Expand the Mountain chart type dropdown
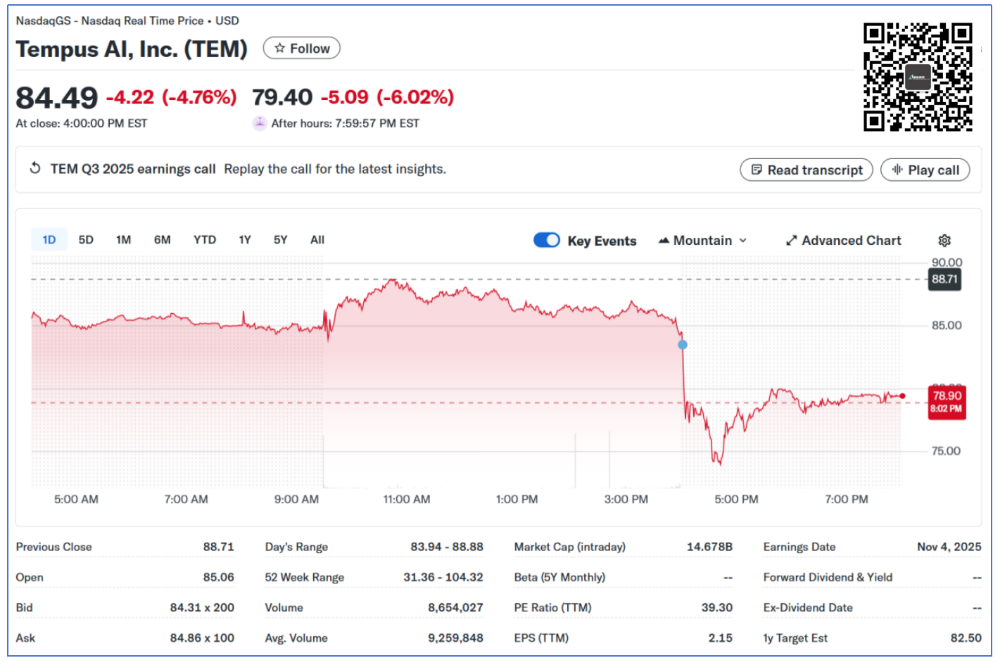Viewport: 1000px width, 662px height. (x=702, y=241)
